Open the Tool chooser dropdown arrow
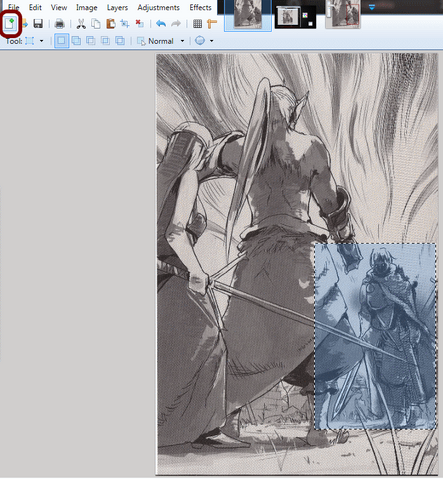This screenshot has height=479, width=443. point(41,41)
